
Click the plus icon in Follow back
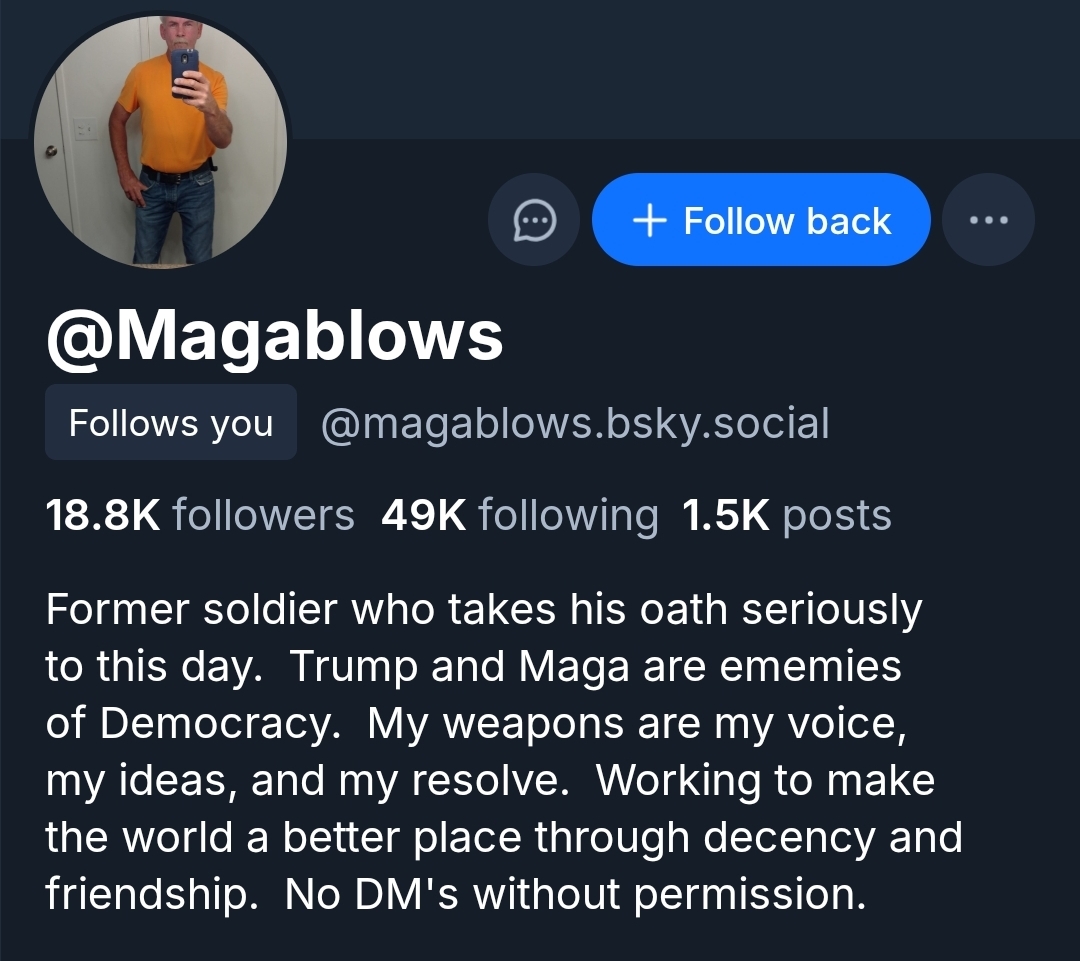(x=650, y=220)
